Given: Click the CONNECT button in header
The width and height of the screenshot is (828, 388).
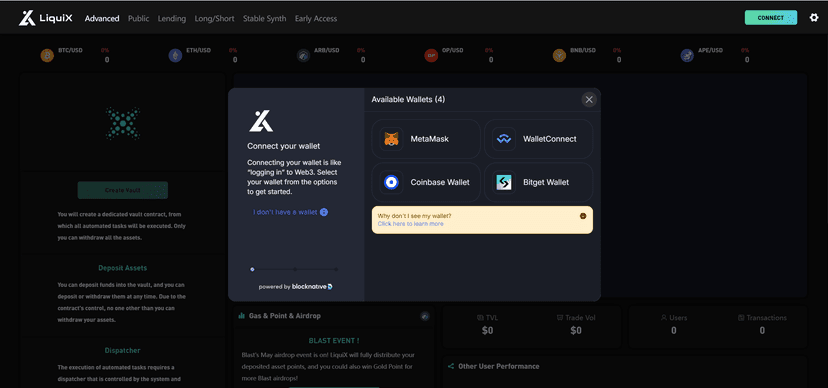Looking at the screenshot, I should point(771,18).
